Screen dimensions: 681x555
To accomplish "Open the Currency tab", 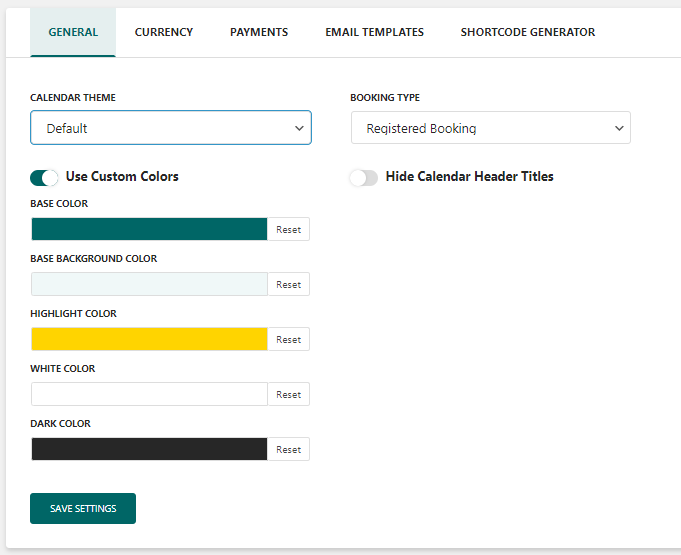I will click(164, 32).
